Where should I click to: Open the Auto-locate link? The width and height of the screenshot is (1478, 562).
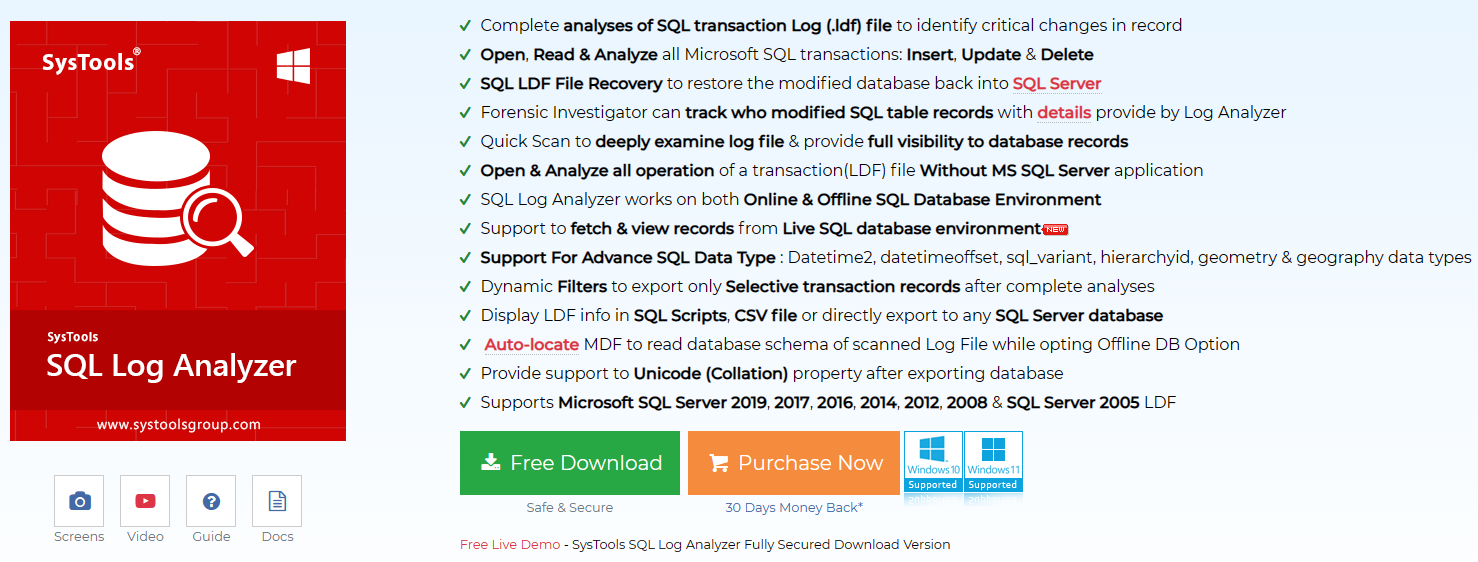tap(531, 345)
